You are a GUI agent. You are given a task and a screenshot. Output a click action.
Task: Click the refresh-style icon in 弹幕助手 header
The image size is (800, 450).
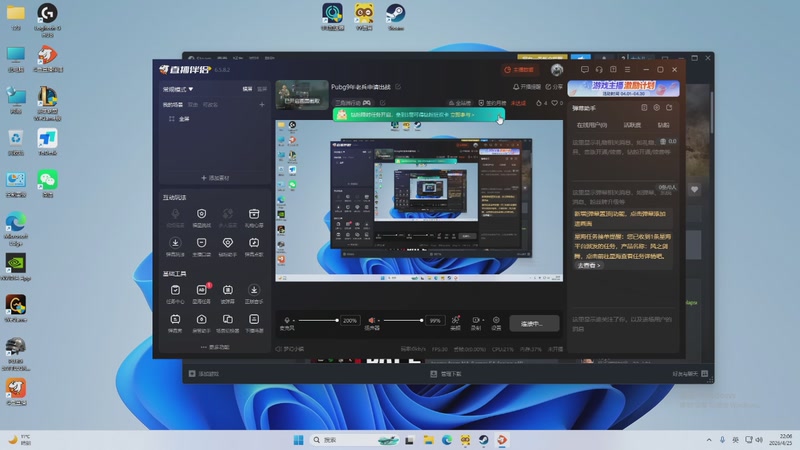(669, 108)
